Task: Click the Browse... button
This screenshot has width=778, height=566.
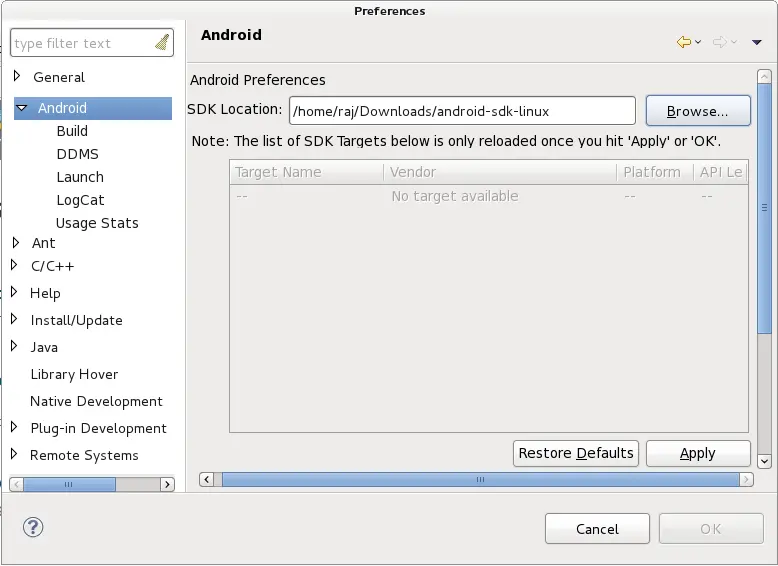Action: pyautogui.click(x=698, y=111)
